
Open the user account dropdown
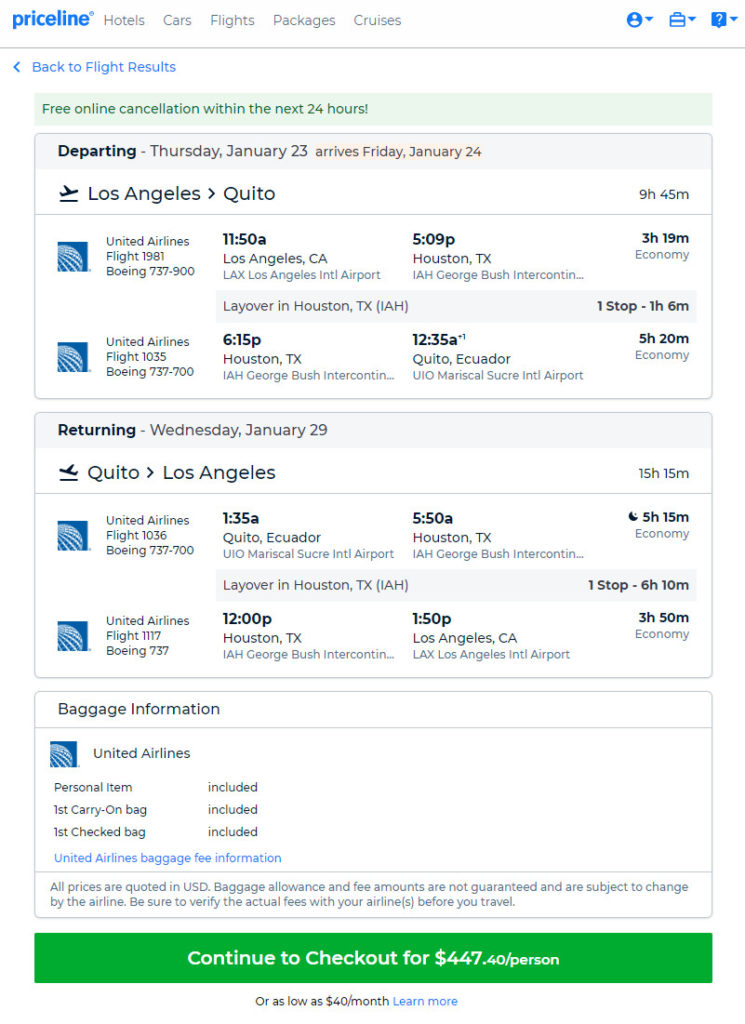tap(639, 20)
